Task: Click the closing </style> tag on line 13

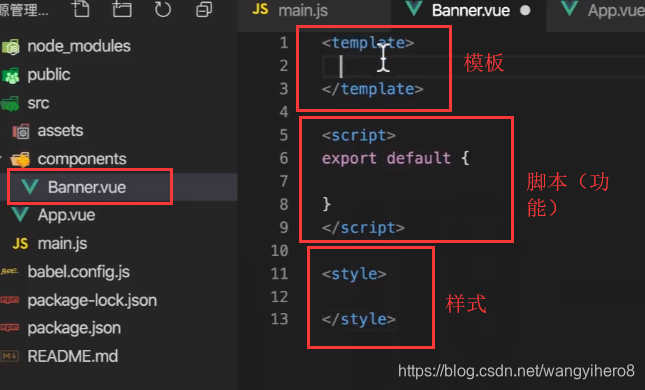Action: (x=359, y=319)
